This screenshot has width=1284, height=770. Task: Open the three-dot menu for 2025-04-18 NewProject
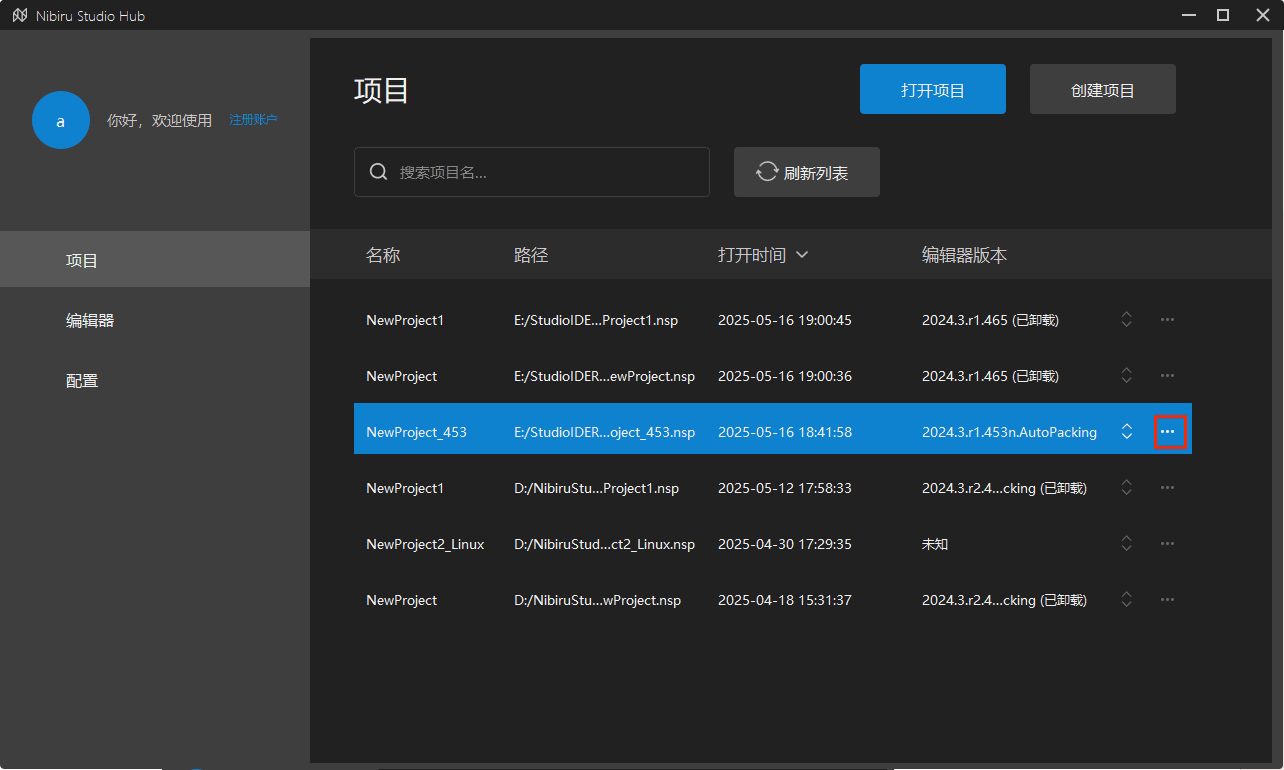1167,600
